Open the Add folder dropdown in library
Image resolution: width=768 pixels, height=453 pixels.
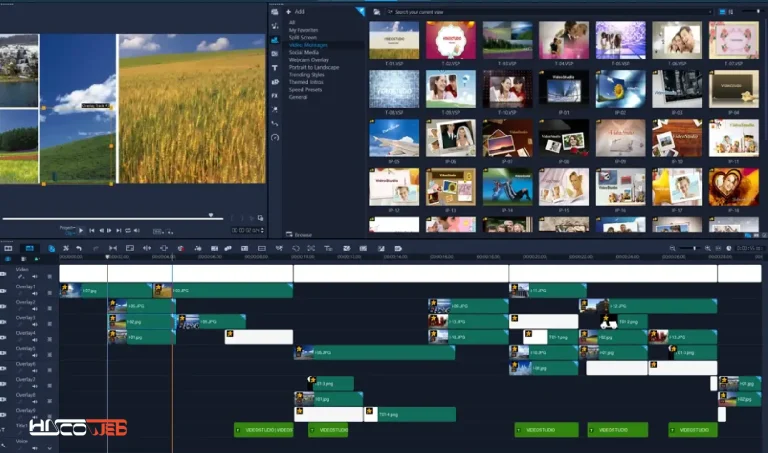pos(296,12)
